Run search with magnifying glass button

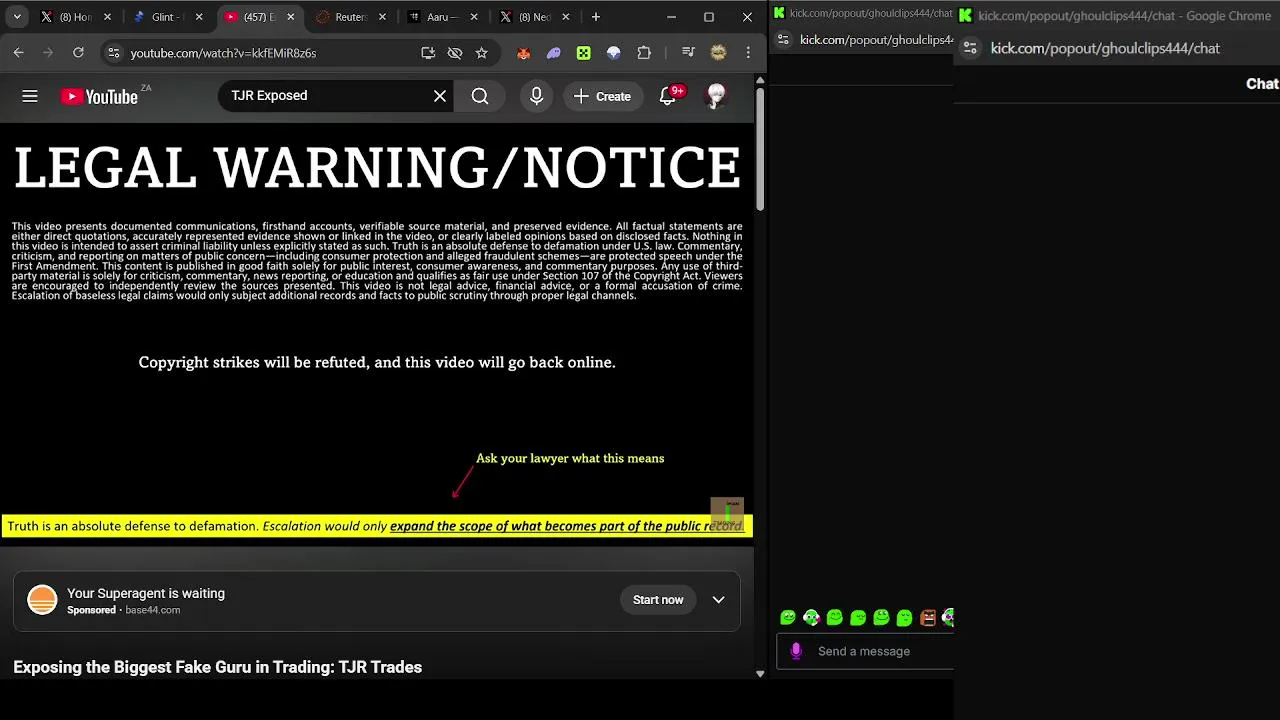[x=480, y=96]
